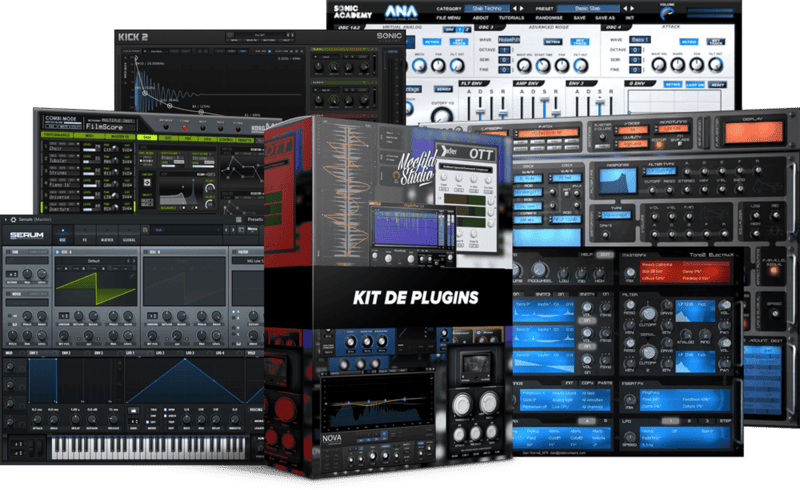Click Serum envelope RELEASE knob
The image size is (800, 490).
(113, 419)
